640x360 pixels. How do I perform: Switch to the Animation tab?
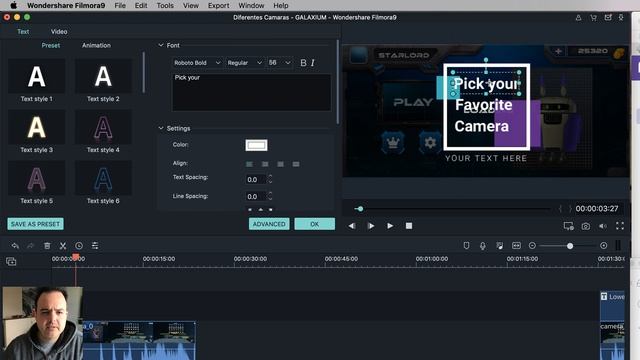click(x=96, y=45)
